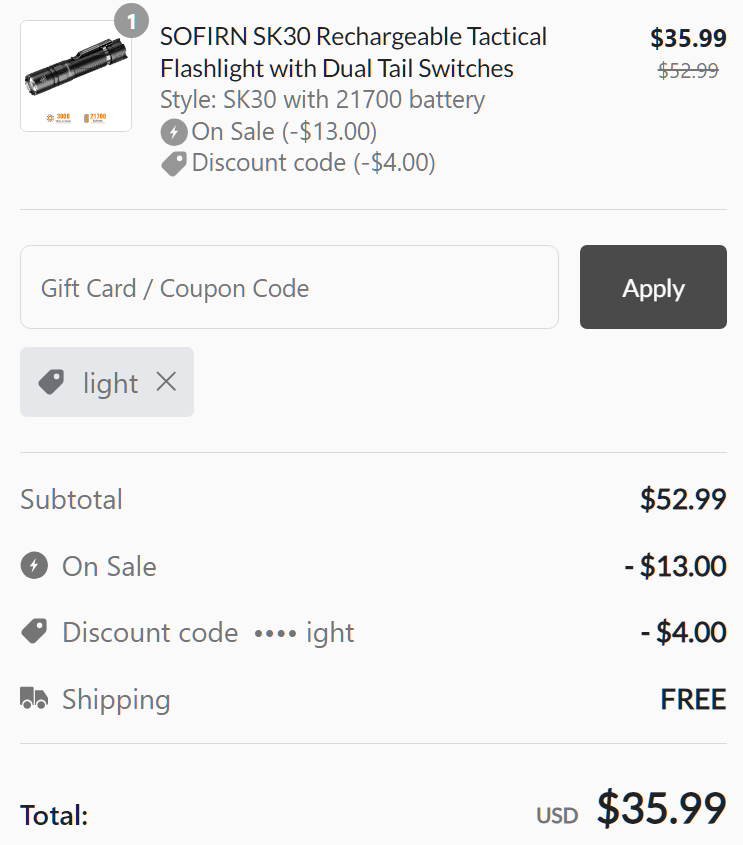The width and height of the screenshot is (743, 845).
Task: Click the SOFIRN SK30 product title
Action: 353,53
